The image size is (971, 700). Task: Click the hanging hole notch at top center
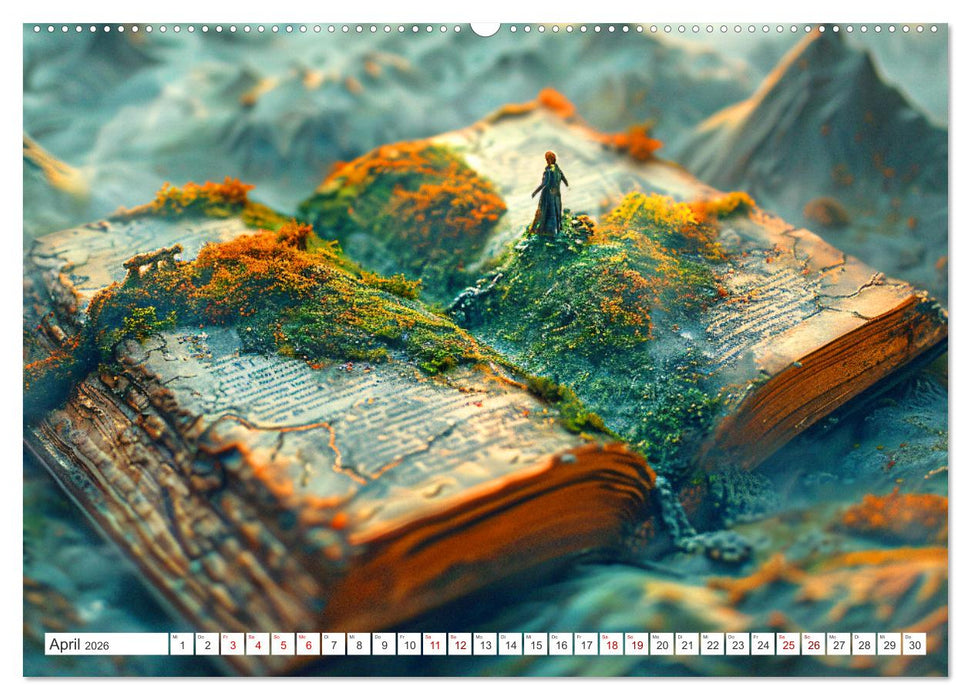485,28
